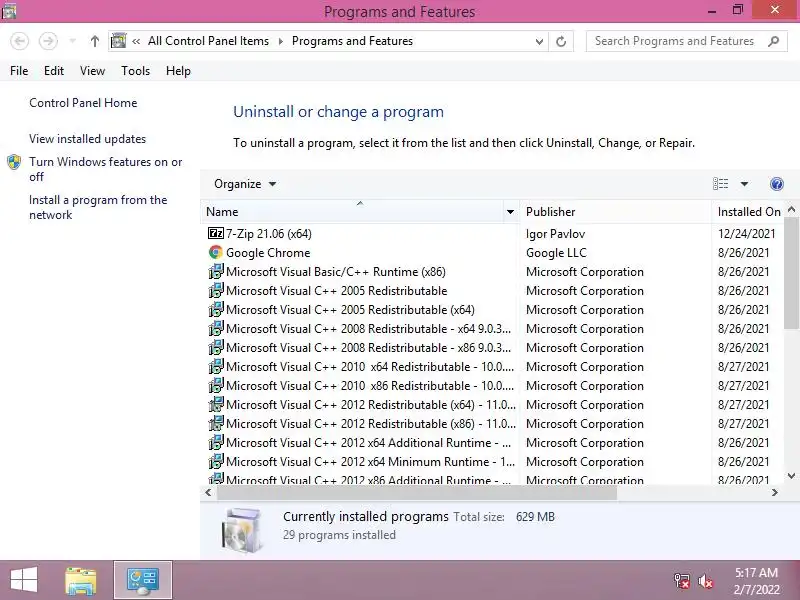This screenshot has width=800, height=600.
Task: Click icon of Visual C++ 2005 Redistributable (x64)
Action: coord(216,309)
